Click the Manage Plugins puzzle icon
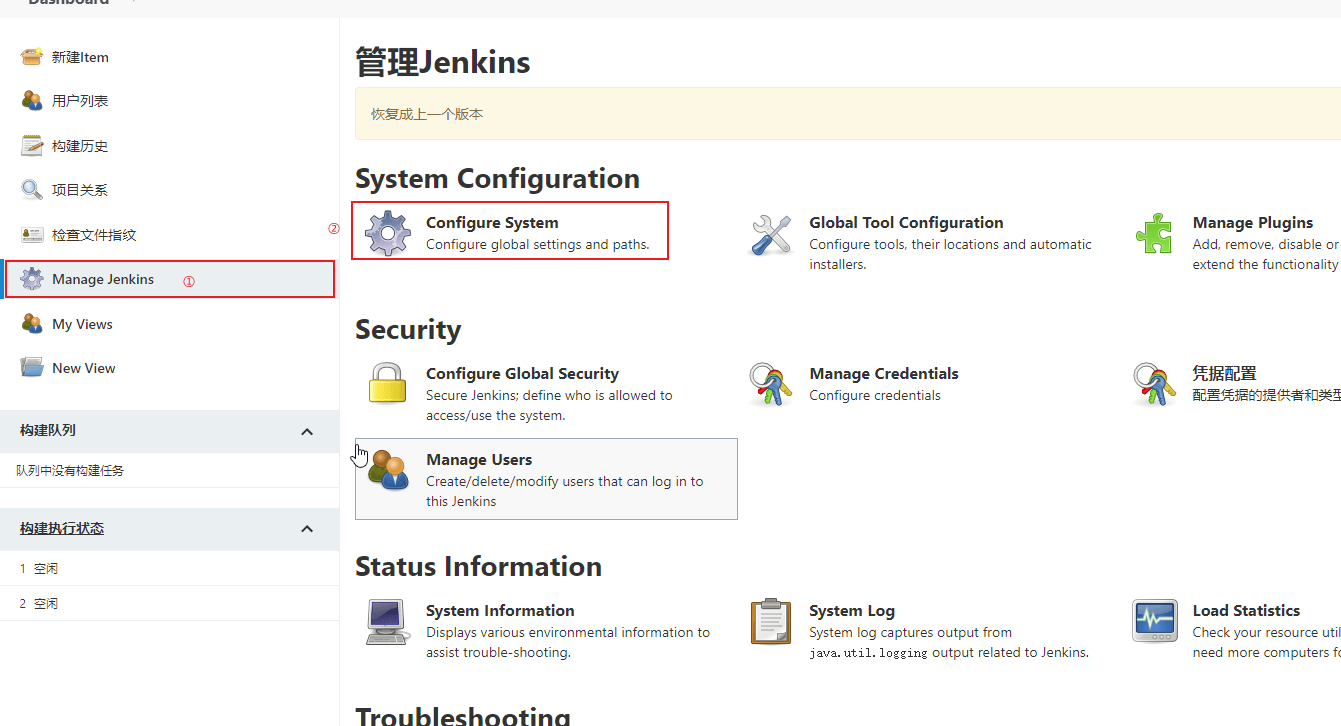 [1154, 234]
